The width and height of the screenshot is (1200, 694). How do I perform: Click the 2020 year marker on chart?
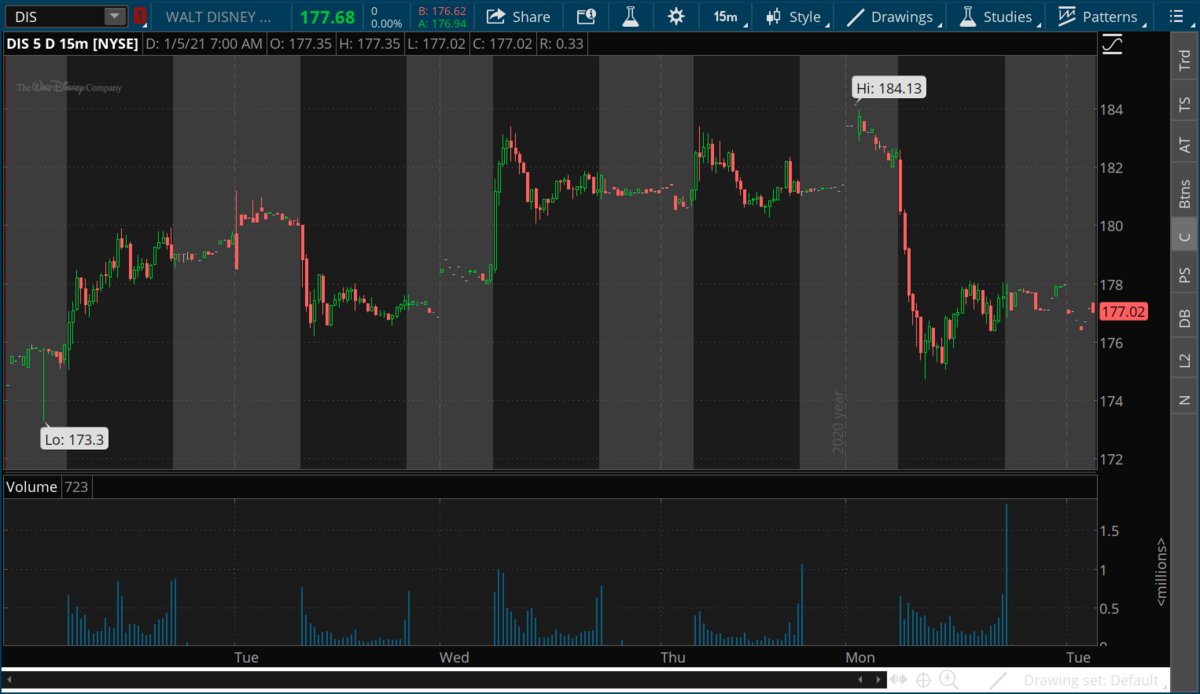(839, 422)
